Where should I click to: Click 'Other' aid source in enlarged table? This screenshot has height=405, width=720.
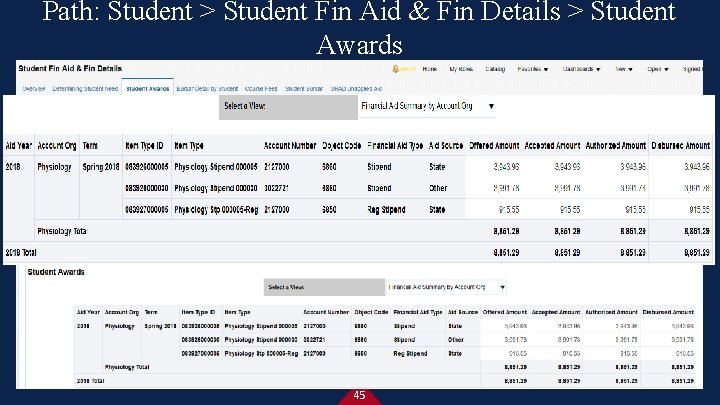point(438,188)
